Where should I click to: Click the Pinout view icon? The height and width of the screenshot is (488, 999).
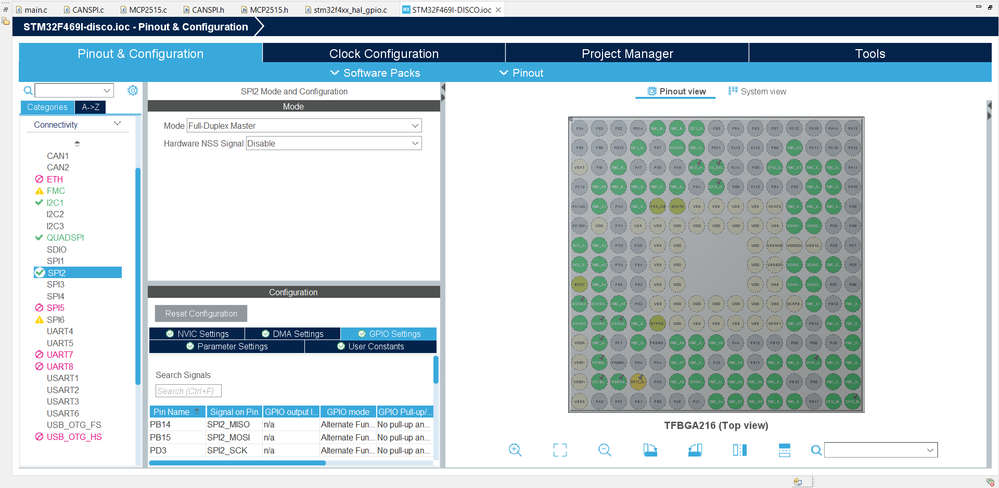[x=651, y=91]
